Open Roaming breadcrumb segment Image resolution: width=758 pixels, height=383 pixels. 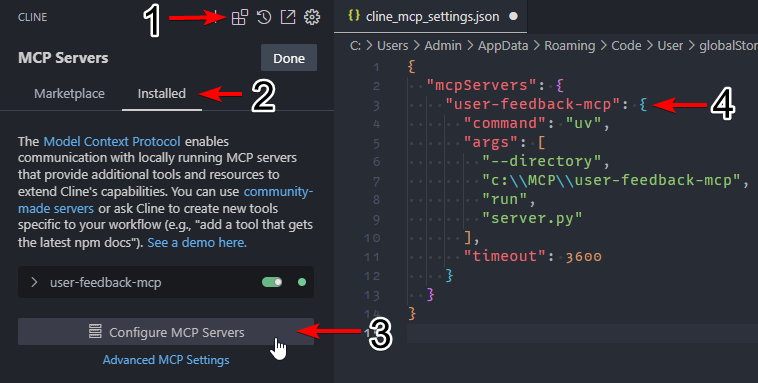pos(569,45)
